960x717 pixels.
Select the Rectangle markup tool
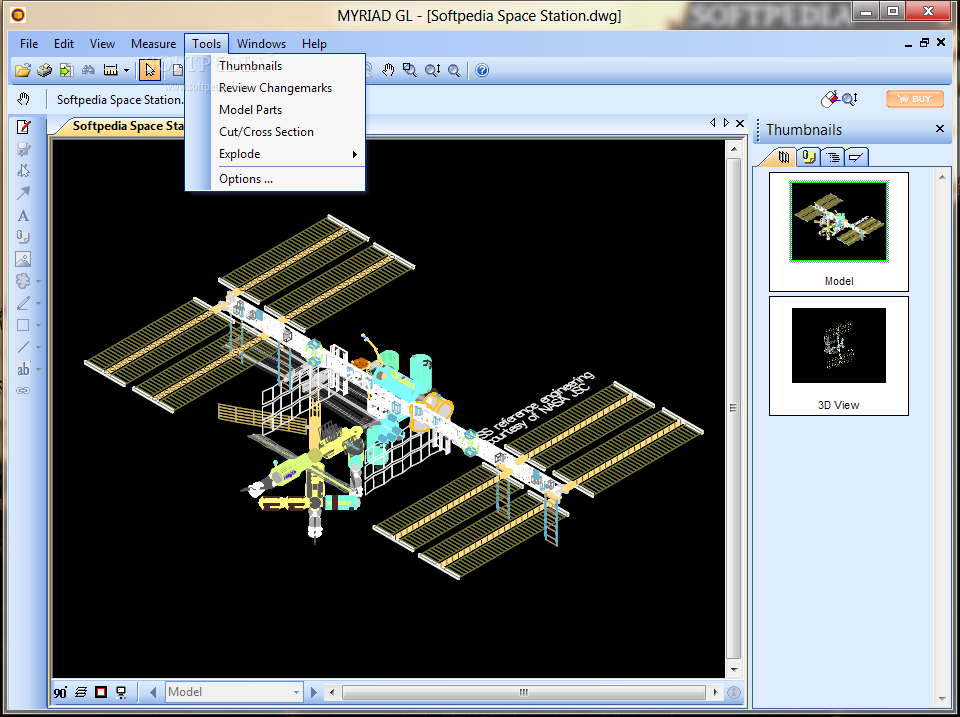click(23, 325)
